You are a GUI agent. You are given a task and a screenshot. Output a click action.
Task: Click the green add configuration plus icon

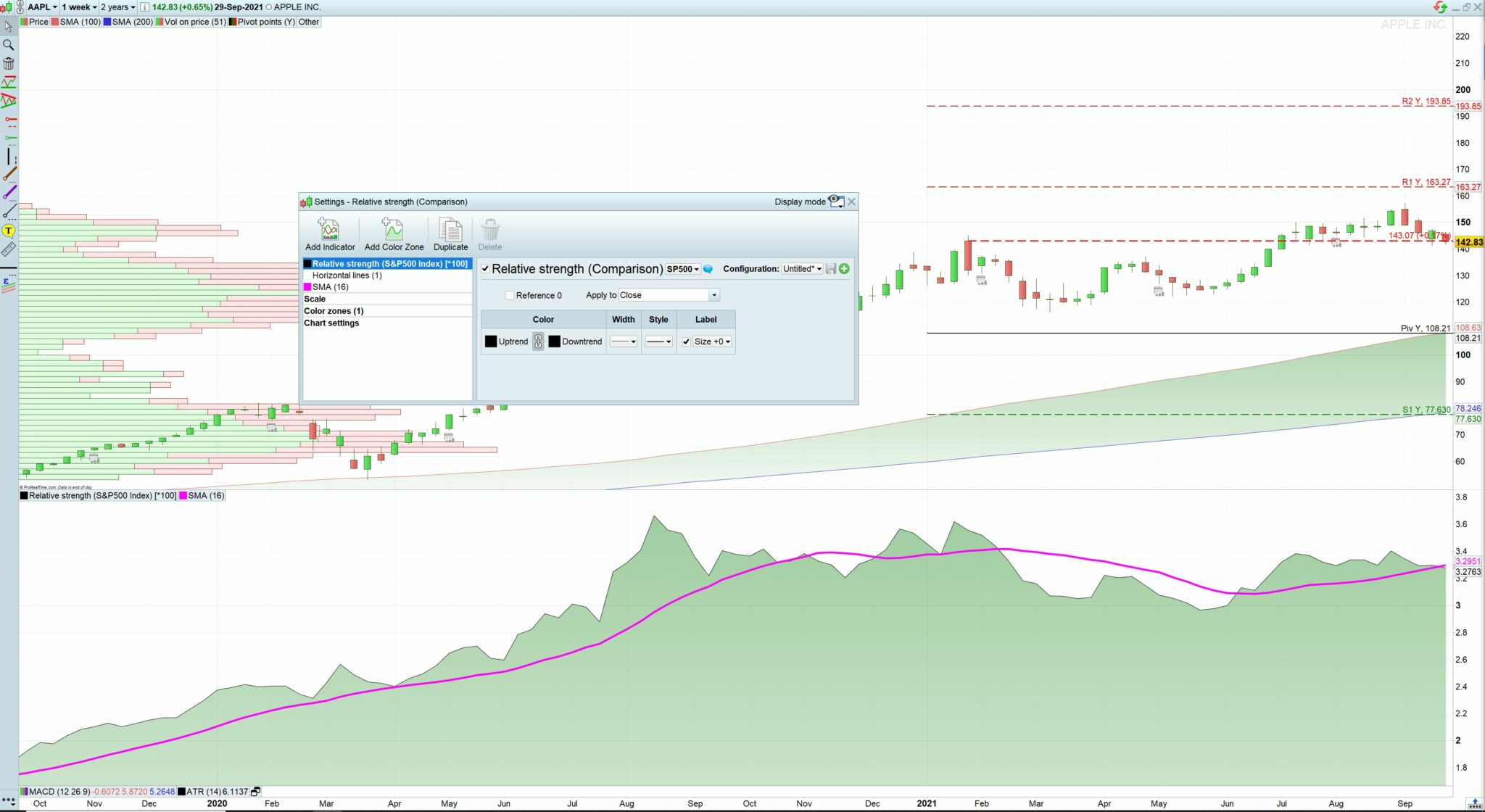point(844,269)
